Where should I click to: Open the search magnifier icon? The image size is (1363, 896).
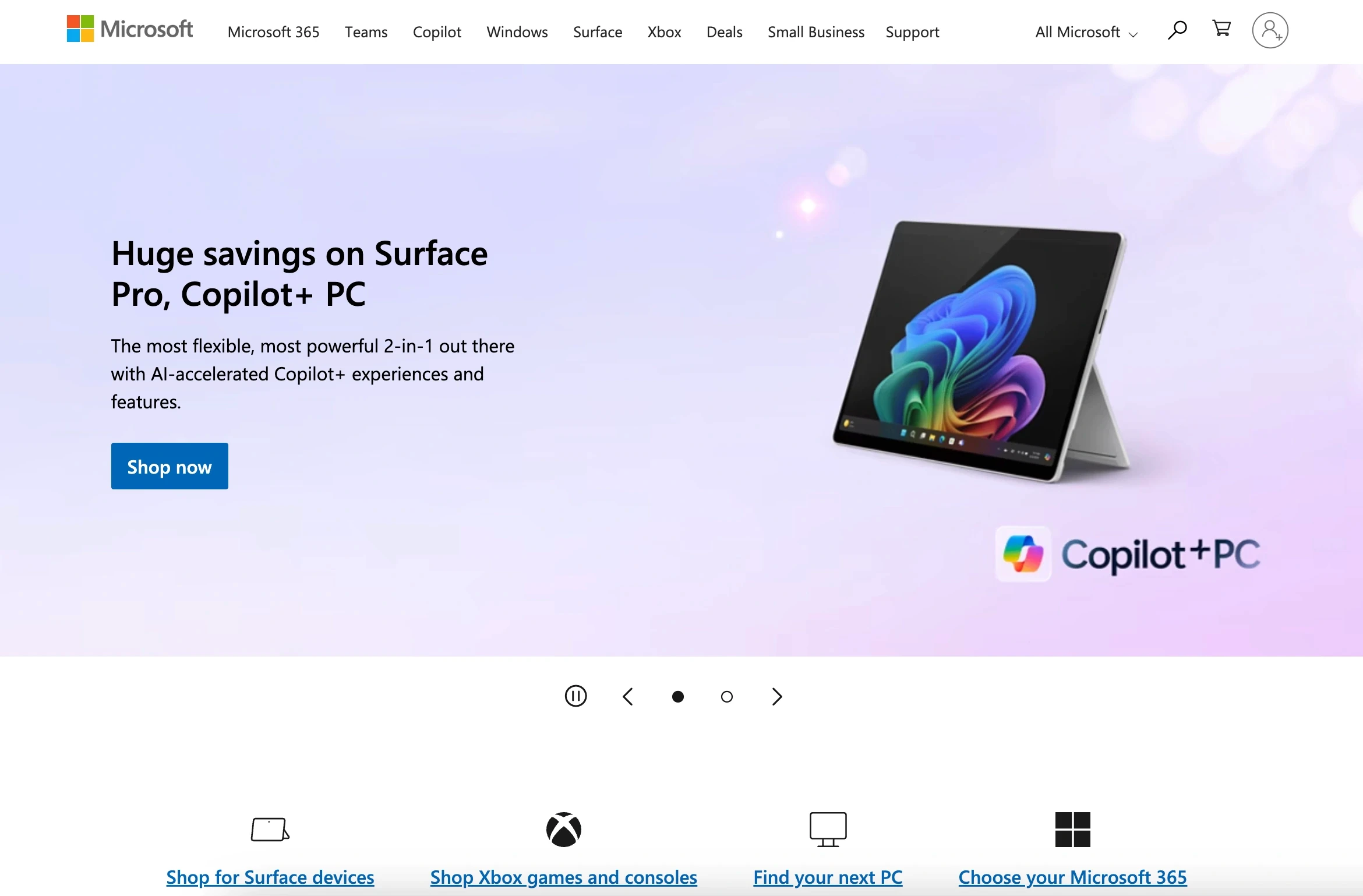coord(1177,30)
